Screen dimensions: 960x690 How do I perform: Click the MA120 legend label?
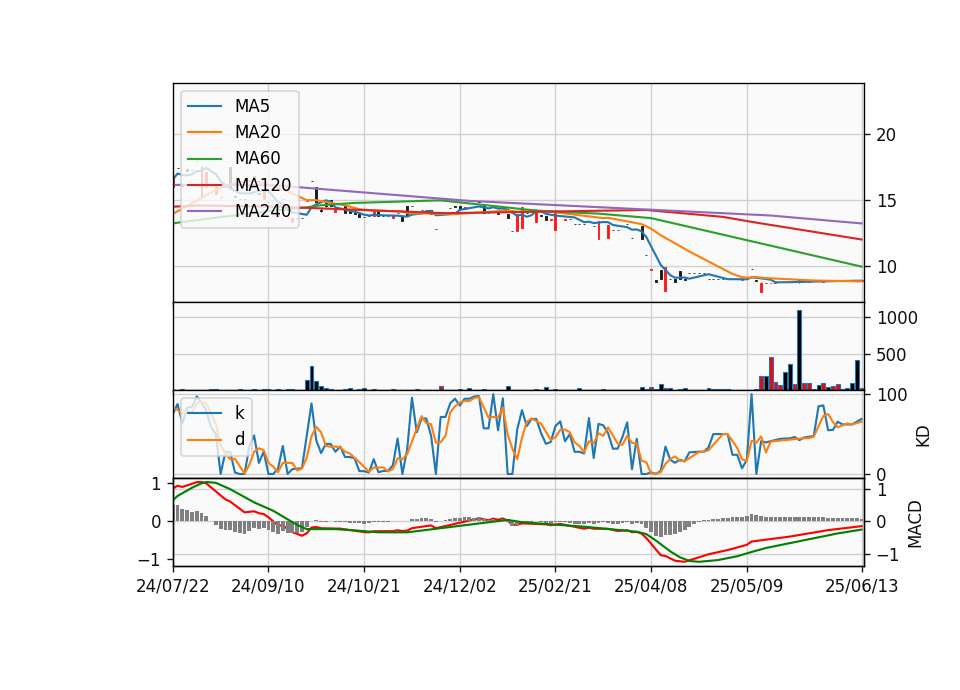point(263,185)
